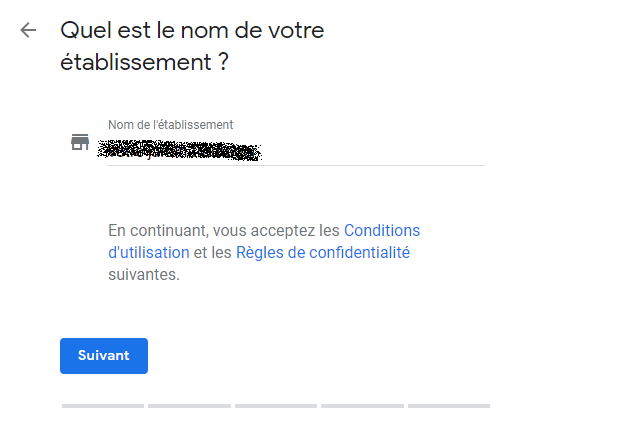The image size is (623, 448).
Task: Click the storefront icon beside the name field
Action: [x=80, y=142]
